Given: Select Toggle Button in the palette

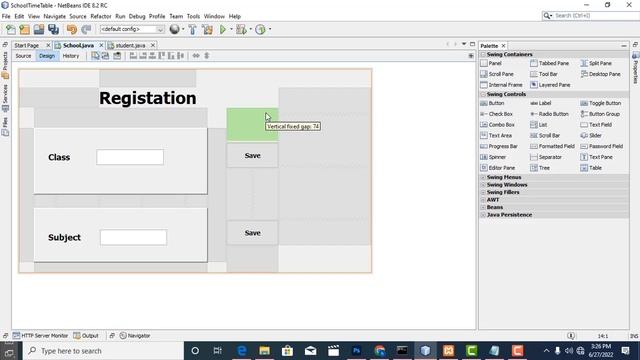Looking at the screenshot, I should coord(600,103).
